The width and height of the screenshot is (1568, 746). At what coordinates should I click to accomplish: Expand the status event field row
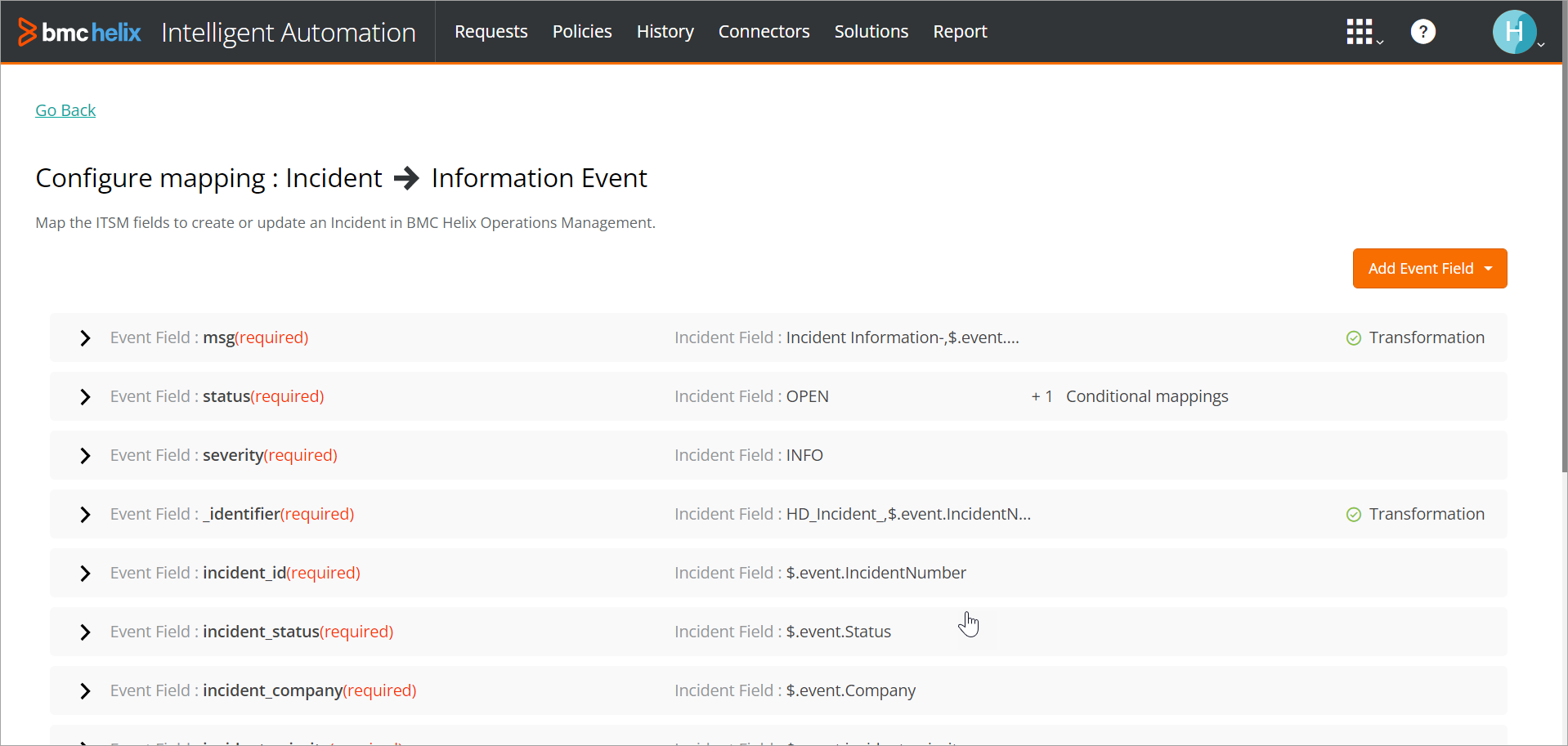(85, 397)
